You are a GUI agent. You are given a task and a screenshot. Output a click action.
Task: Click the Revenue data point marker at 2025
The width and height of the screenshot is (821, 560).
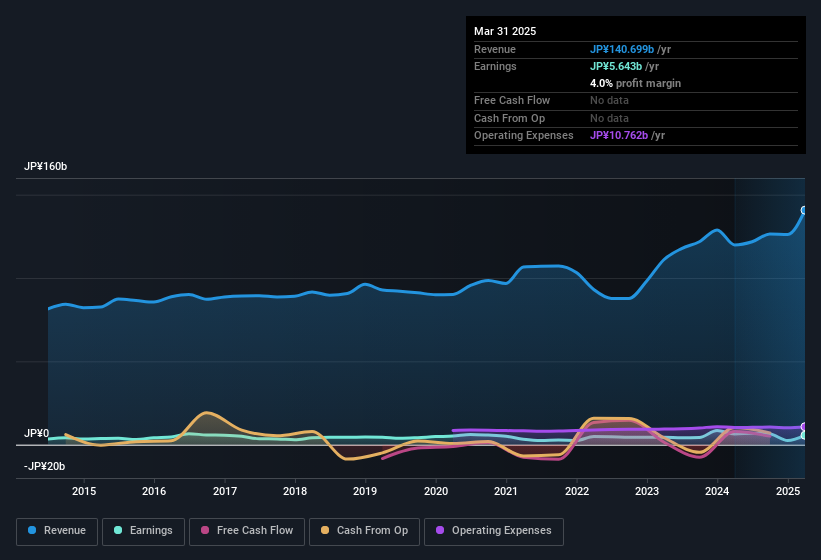coord(804,210)
